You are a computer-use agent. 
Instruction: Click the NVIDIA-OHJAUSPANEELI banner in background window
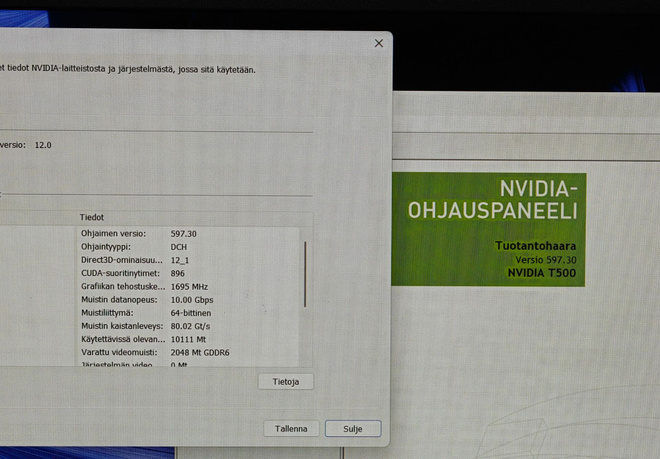[x=488, y=230]
